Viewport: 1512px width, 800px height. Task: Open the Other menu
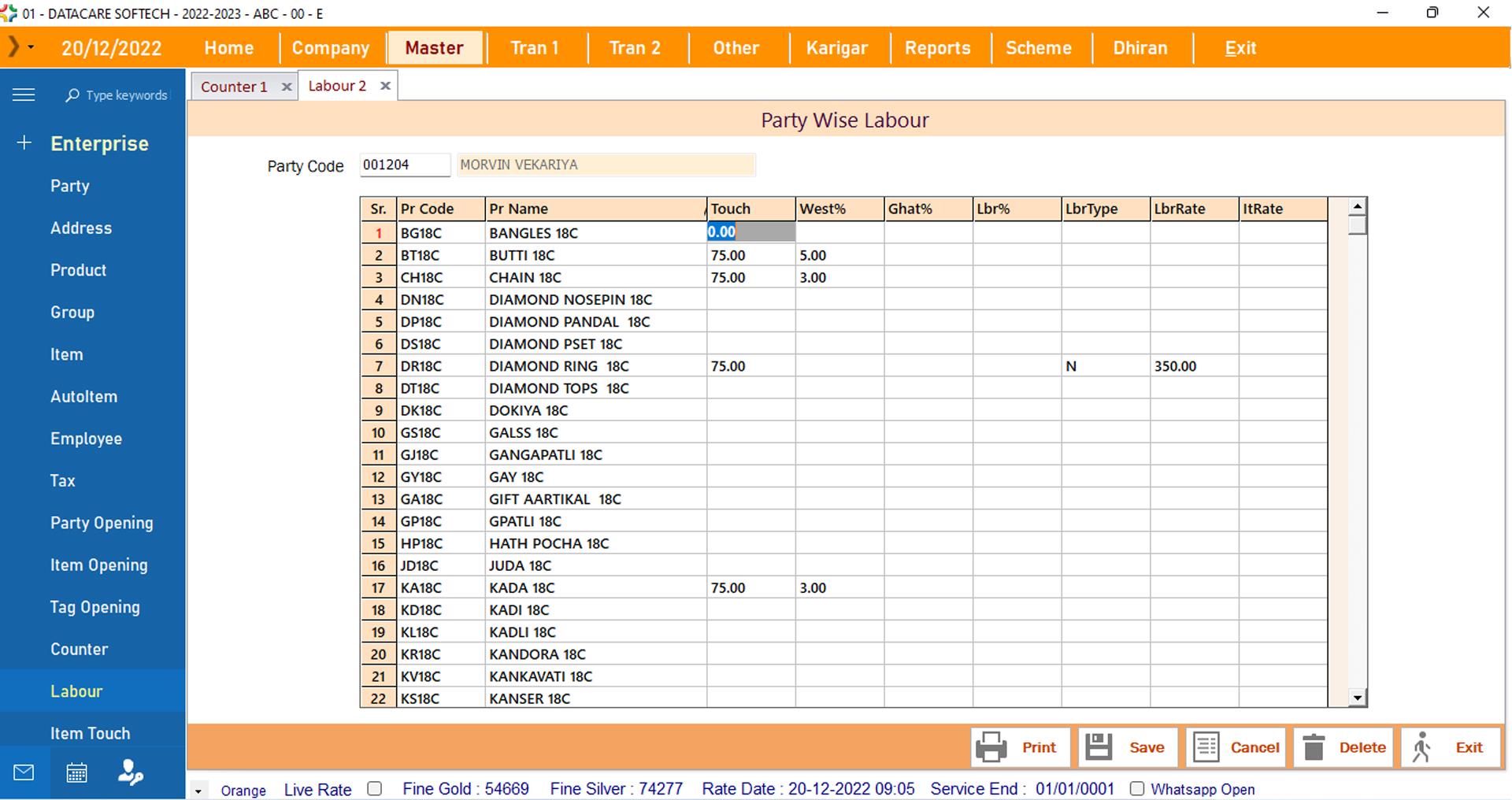click(x=736, y=48)
